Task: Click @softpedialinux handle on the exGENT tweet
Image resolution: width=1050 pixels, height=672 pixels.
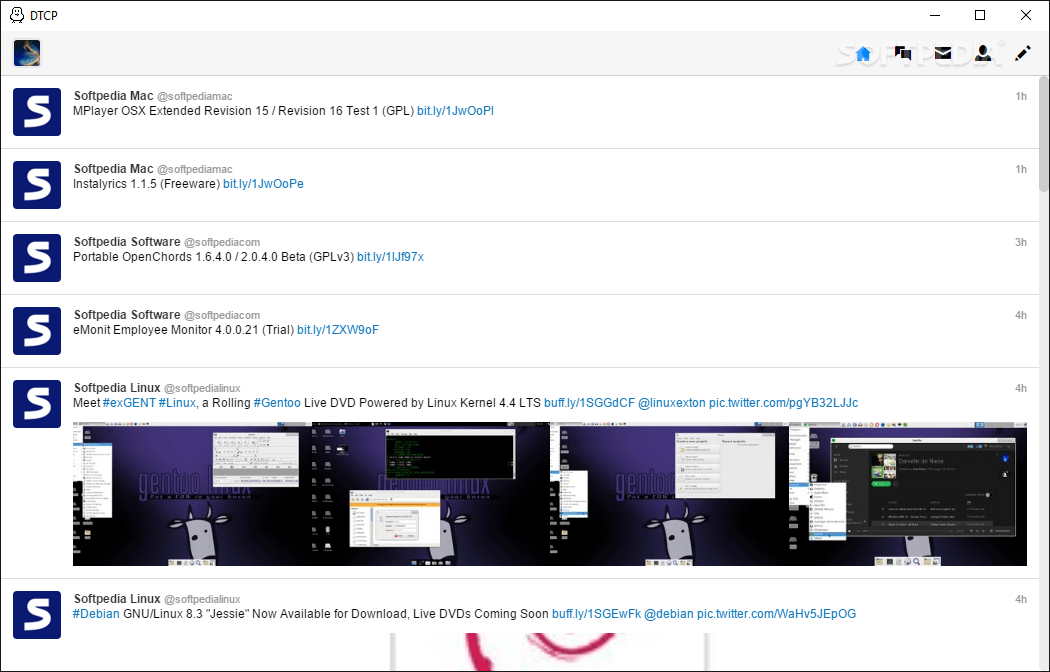Action: click(202, 388)
